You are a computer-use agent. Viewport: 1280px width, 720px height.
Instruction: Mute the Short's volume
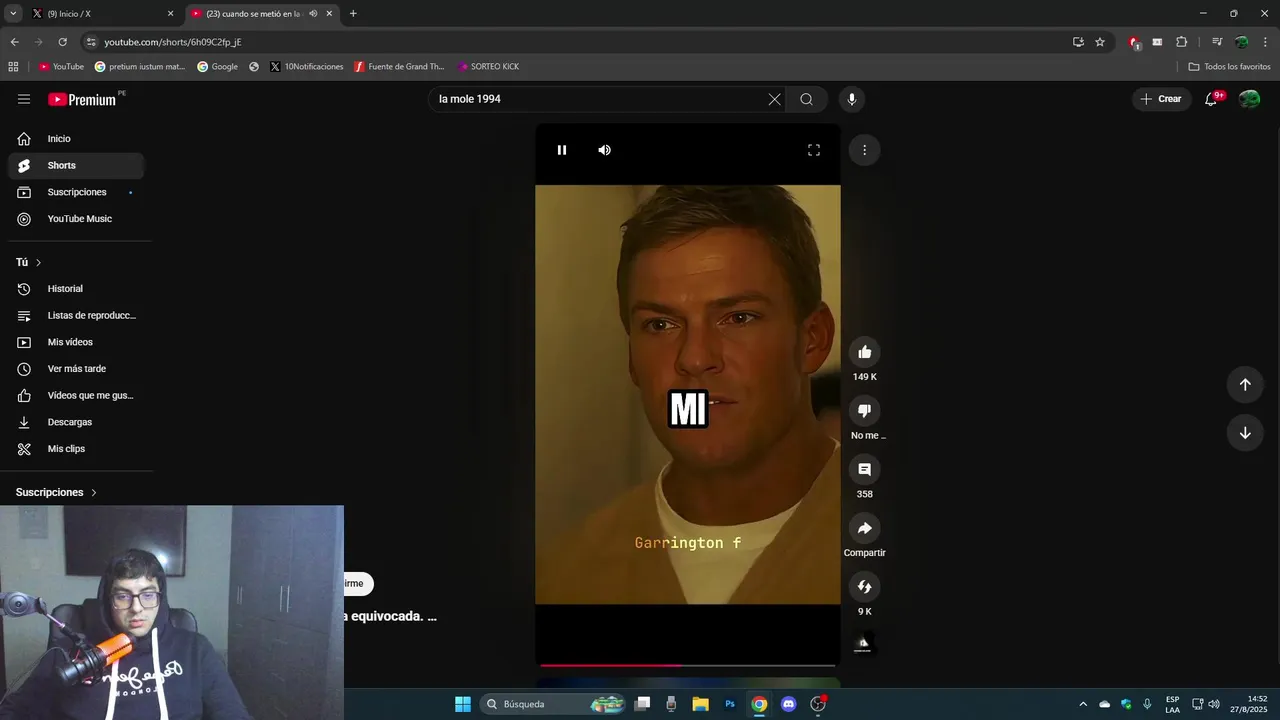pyautogui.click(x=604, y=150)
